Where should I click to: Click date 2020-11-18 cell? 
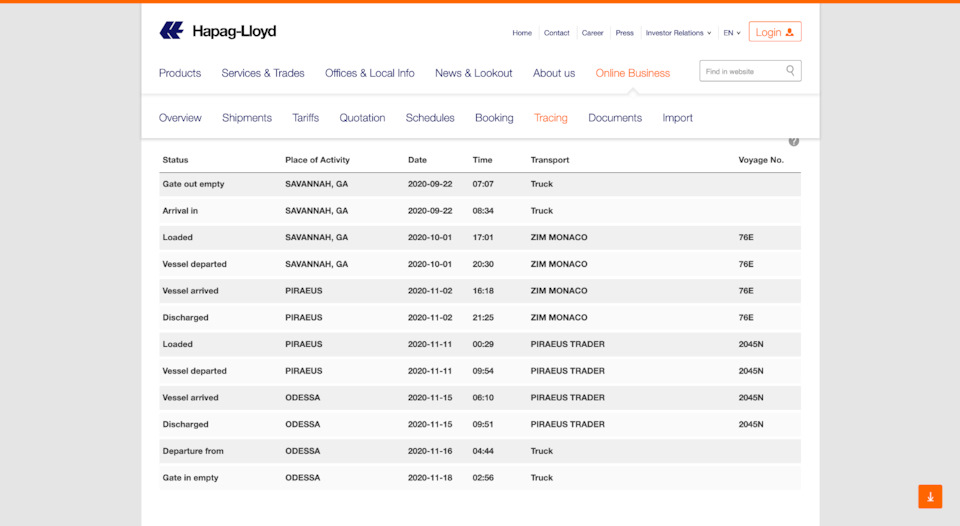tap(430, 478)
